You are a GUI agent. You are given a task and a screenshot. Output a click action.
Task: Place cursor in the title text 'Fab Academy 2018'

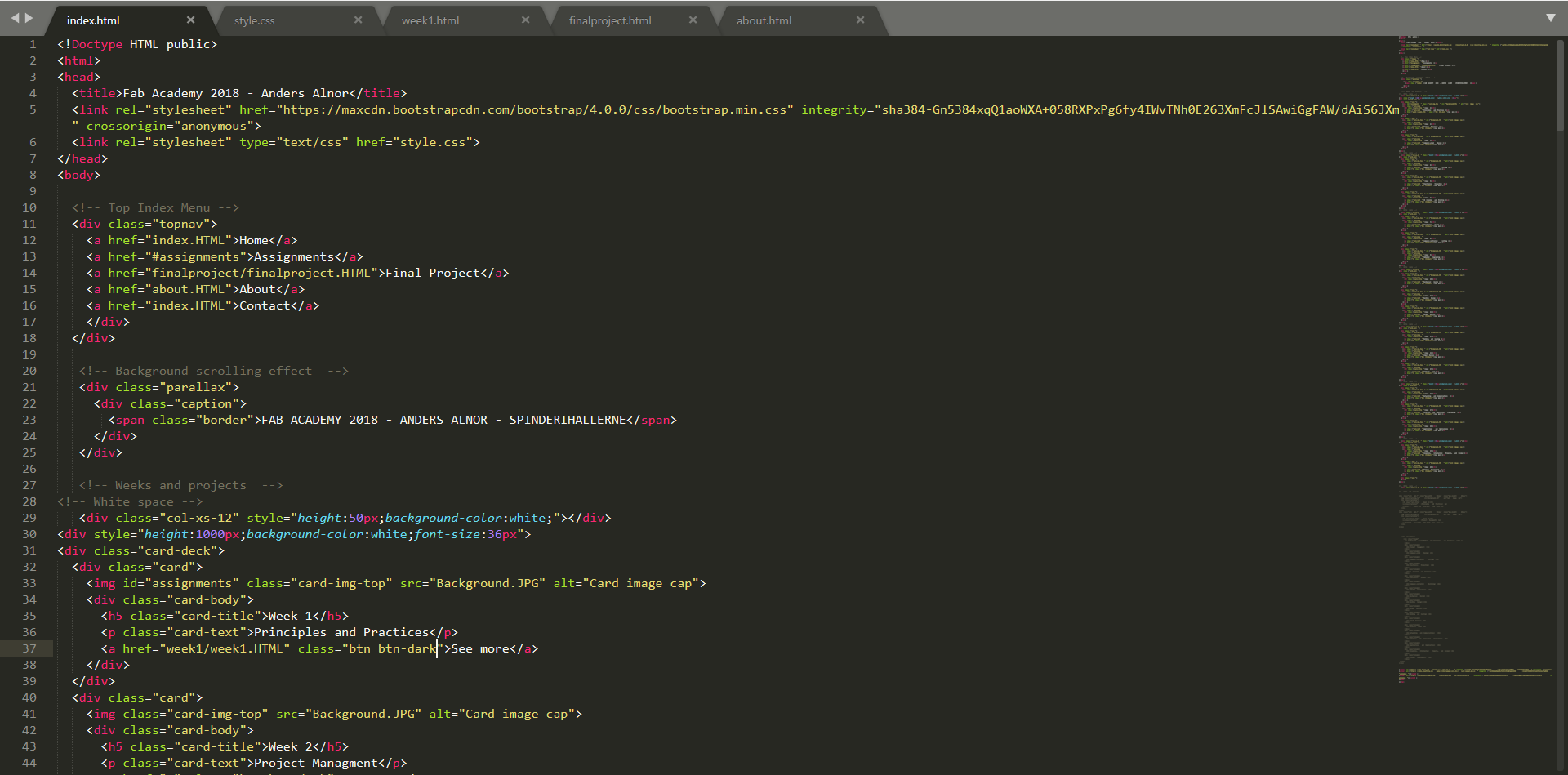pos(180,93)
